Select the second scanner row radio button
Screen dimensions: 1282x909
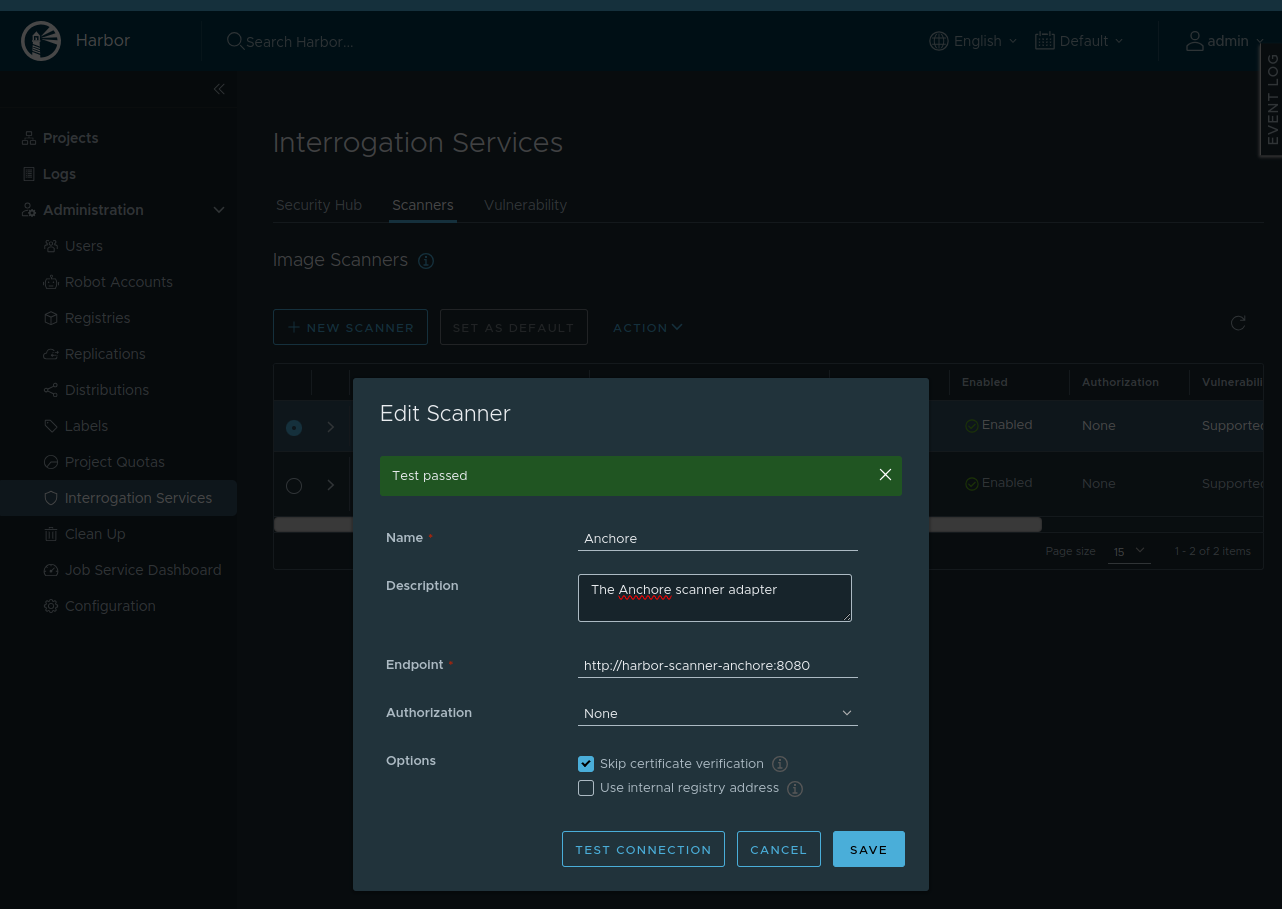pyautogui.click(x=294, y=485)
